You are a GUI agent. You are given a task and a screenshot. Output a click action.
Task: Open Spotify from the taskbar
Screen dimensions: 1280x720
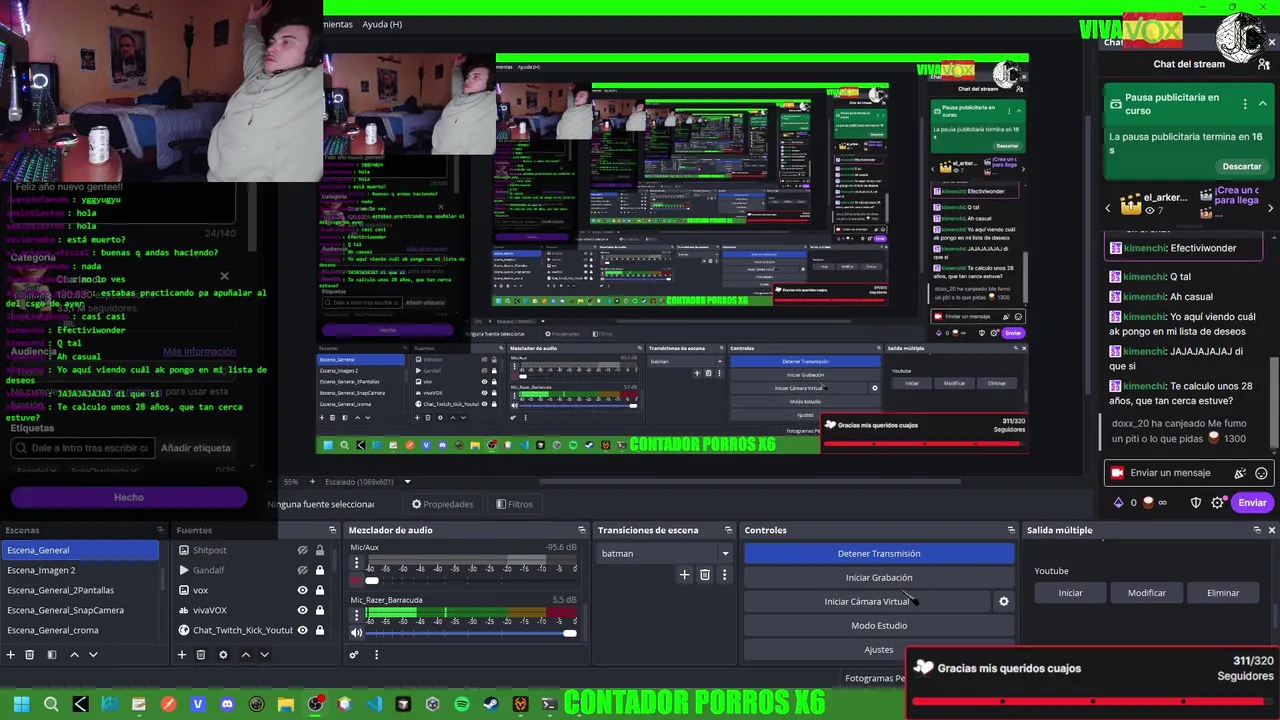pos(462,704)
